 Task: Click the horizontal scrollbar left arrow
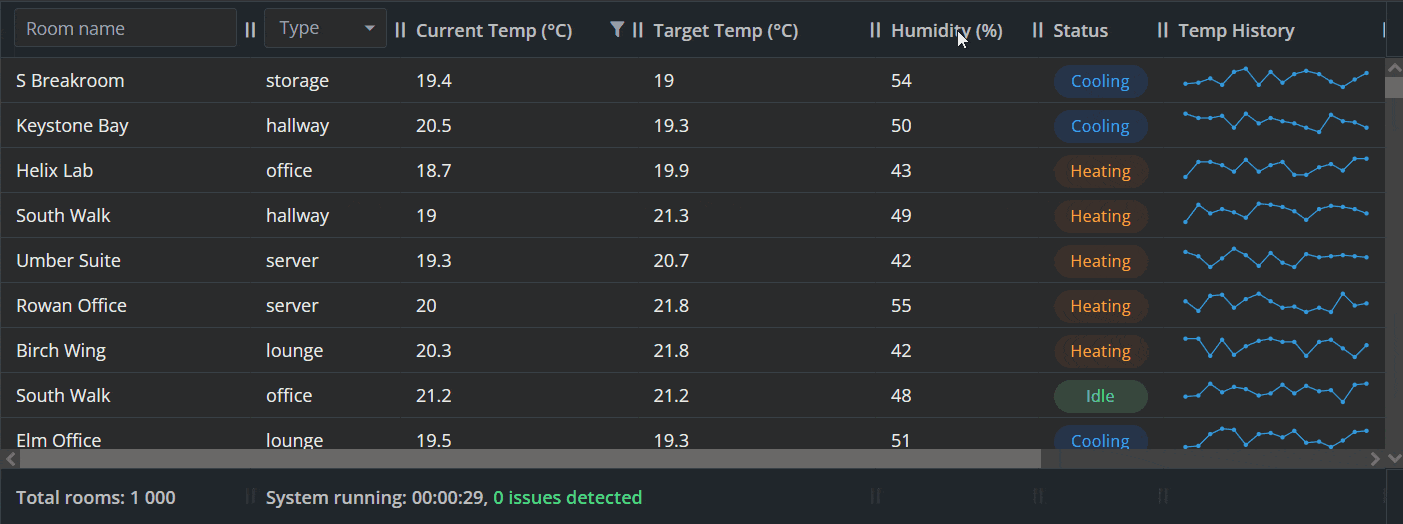(11, 459)
